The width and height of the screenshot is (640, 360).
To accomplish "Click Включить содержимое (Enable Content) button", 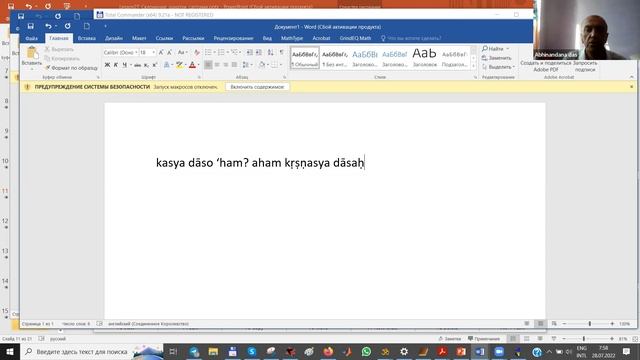I will click(x=257, y=87).
